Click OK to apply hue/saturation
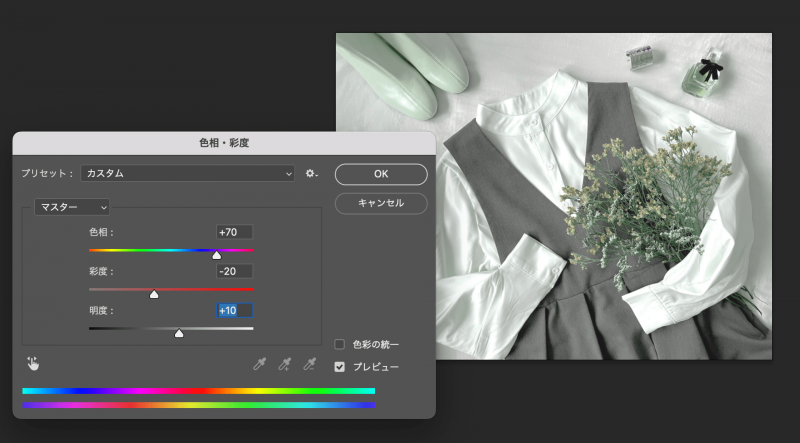The image size is (800, 443). point(381,173)
